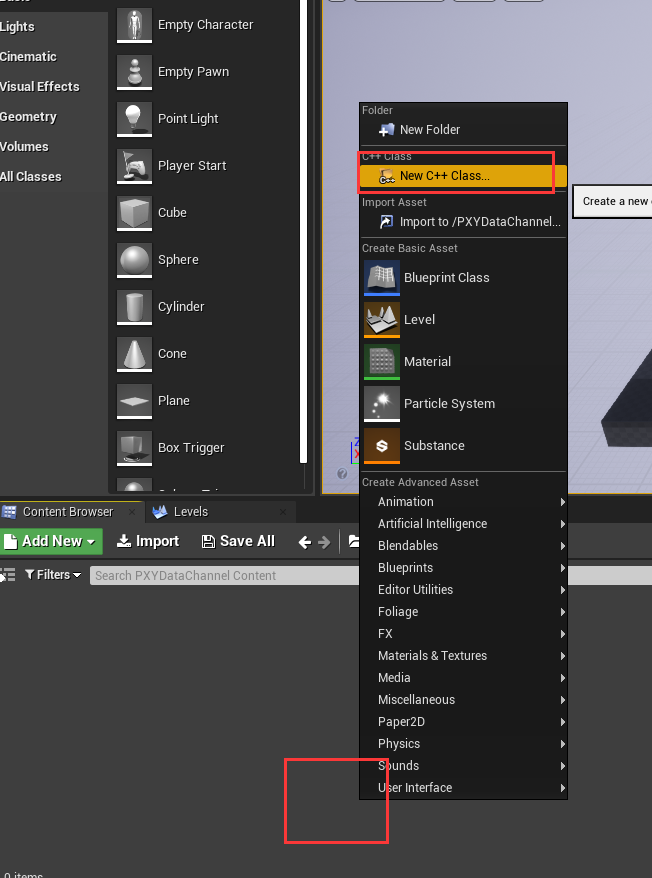Open the Volumes placement category
652x878 pixels.
point(24,147)
